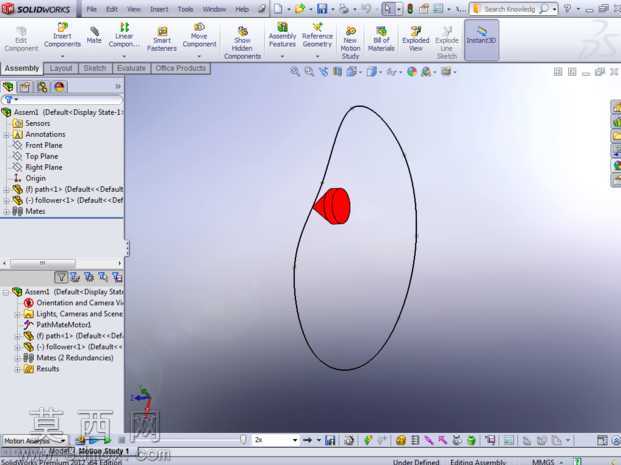621x465 pixels.
Task: Click the Print icon
Action: pos(343,9)
